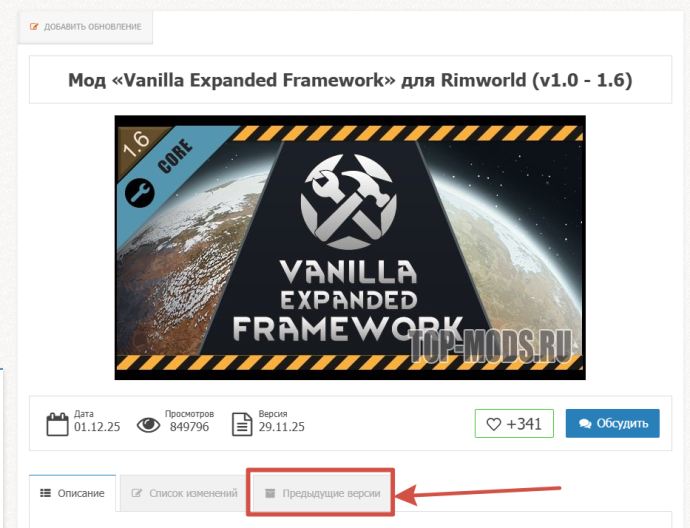This screenshot has height=528, width=690.
Task: Click the wrench icon on the CORE ribbon
Action: pyautogui.click(x=139, y=193)
